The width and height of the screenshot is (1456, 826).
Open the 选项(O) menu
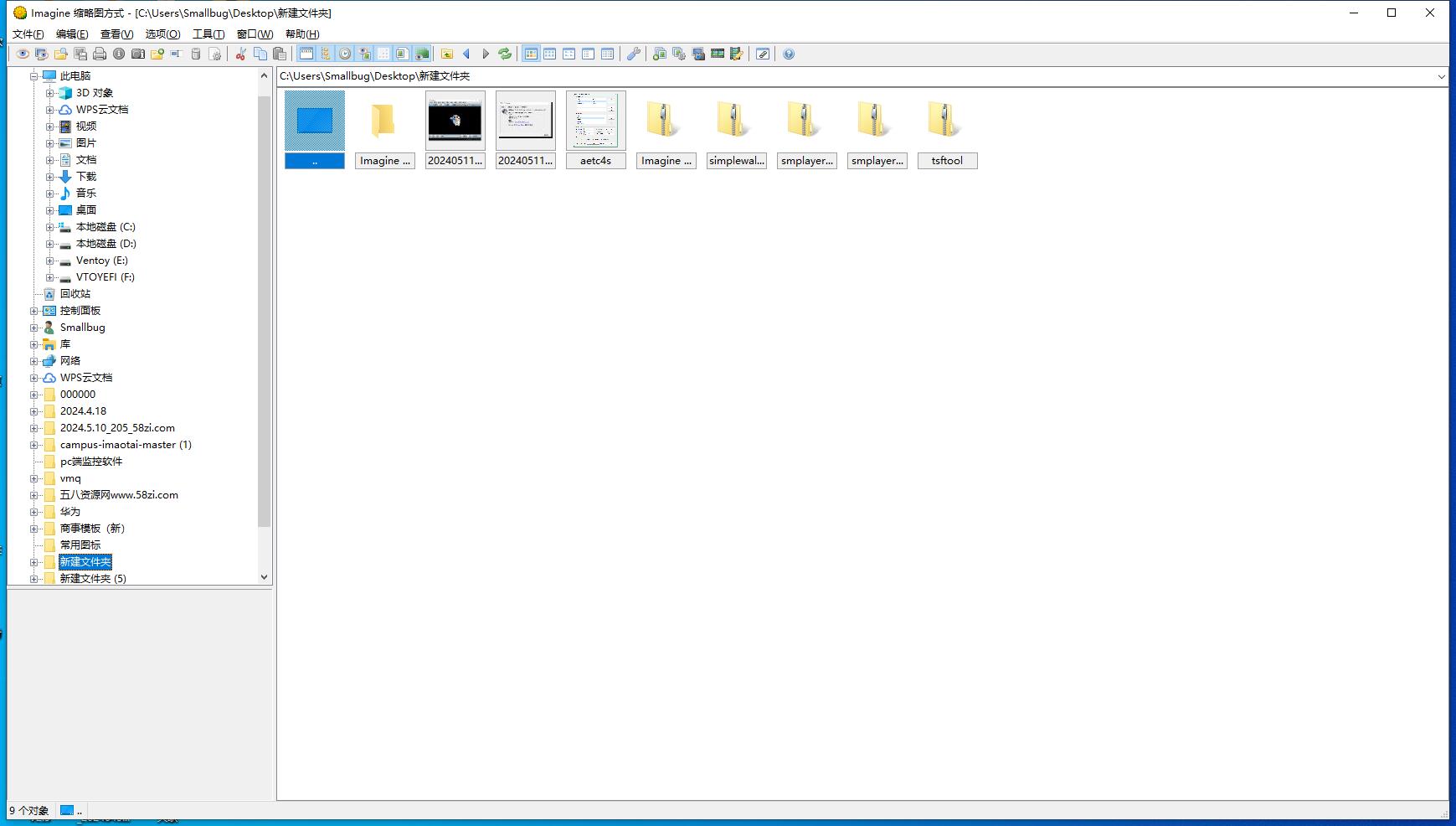click(x=162, y=34)
